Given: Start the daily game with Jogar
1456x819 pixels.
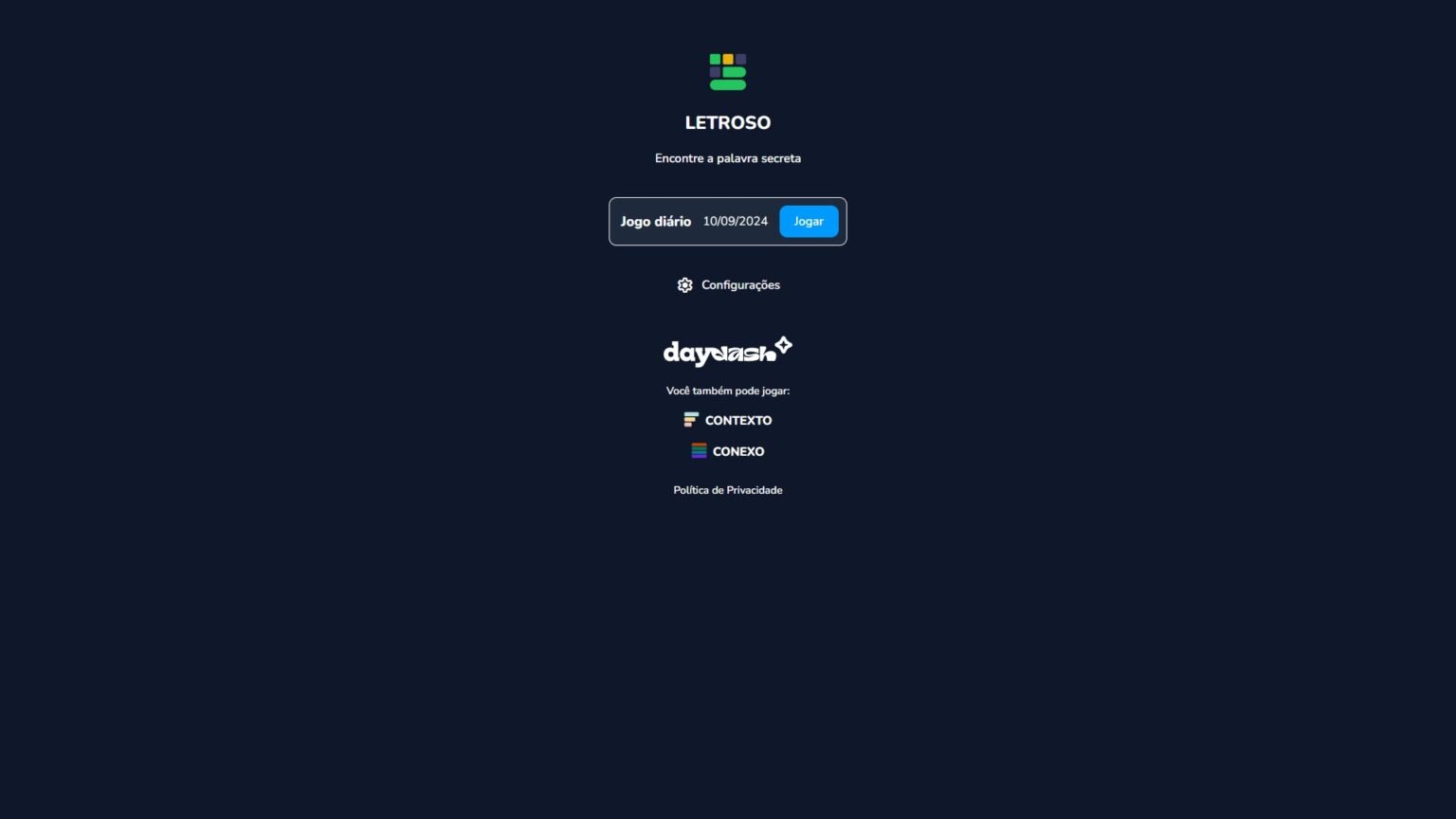Looking at the screenshot, I should click(809, 221).
